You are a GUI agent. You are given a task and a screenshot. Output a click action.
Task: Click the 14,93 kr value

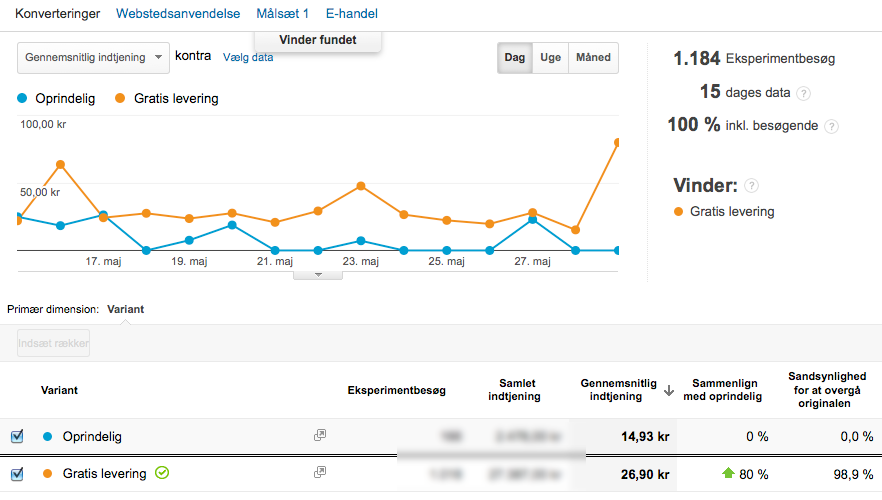(x=645, y=436)
